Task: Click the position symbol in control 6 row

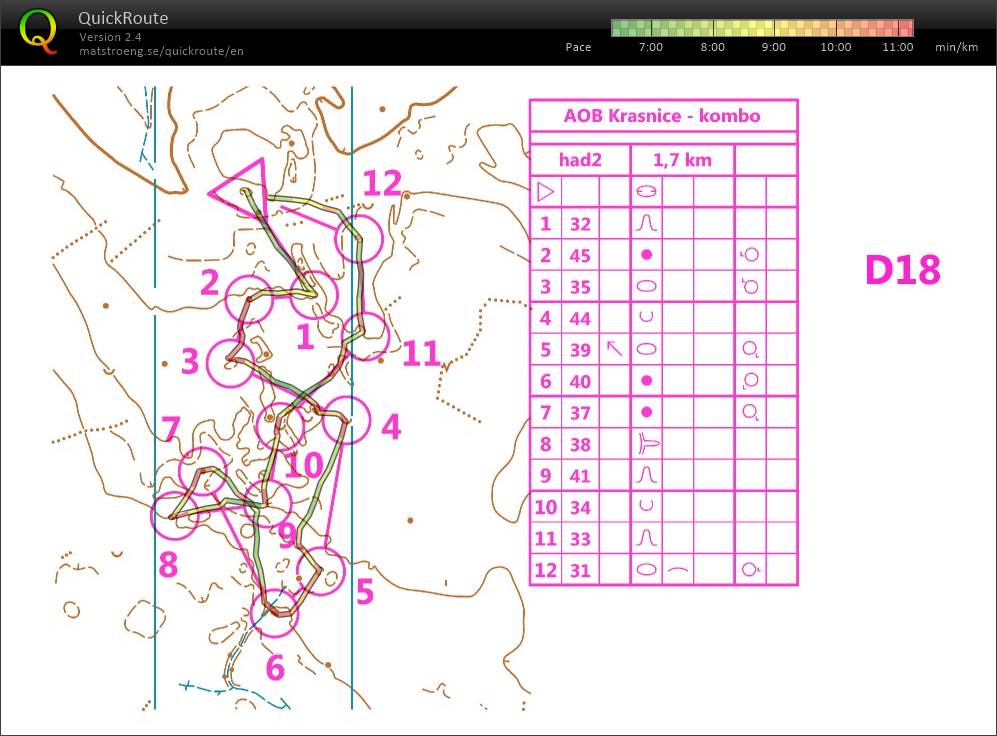Action: tap(750, 381)
